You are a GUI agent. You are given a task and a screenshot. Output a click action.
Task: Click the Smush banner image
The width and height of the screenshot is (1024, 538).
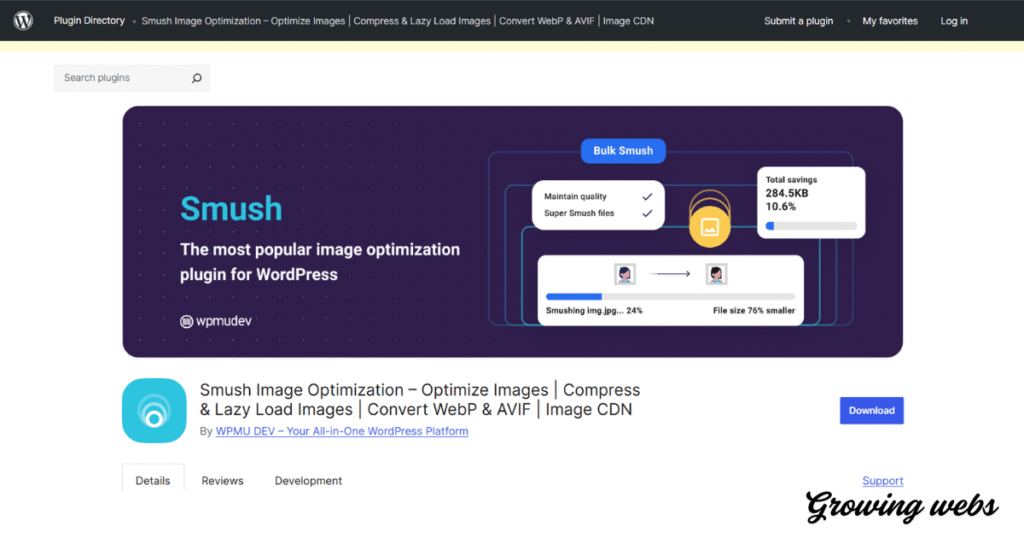pyautogui.click(x=513, y=232)
